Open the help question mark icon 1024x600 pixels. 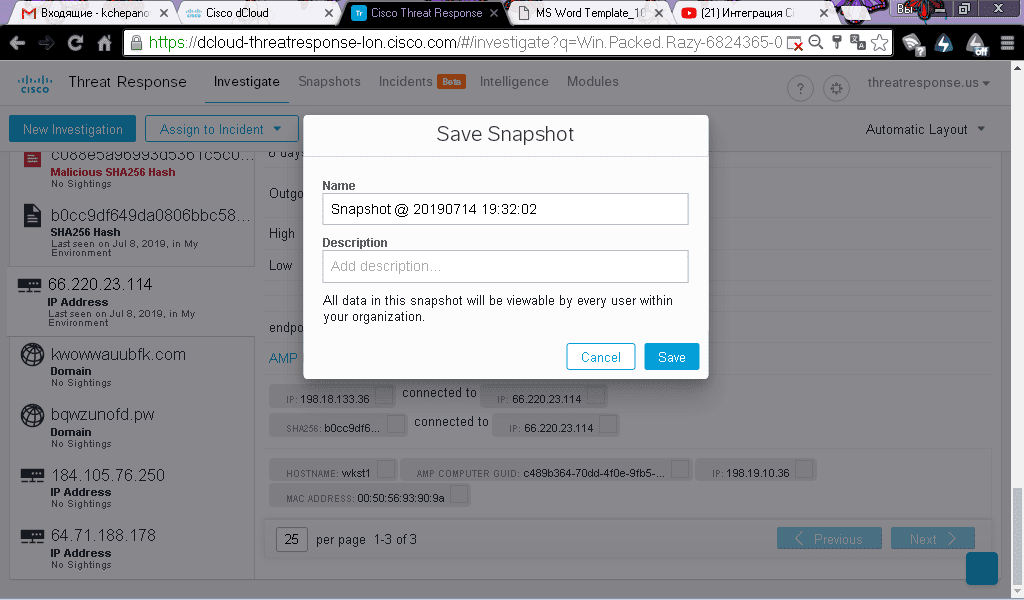(x=800, y=88)
